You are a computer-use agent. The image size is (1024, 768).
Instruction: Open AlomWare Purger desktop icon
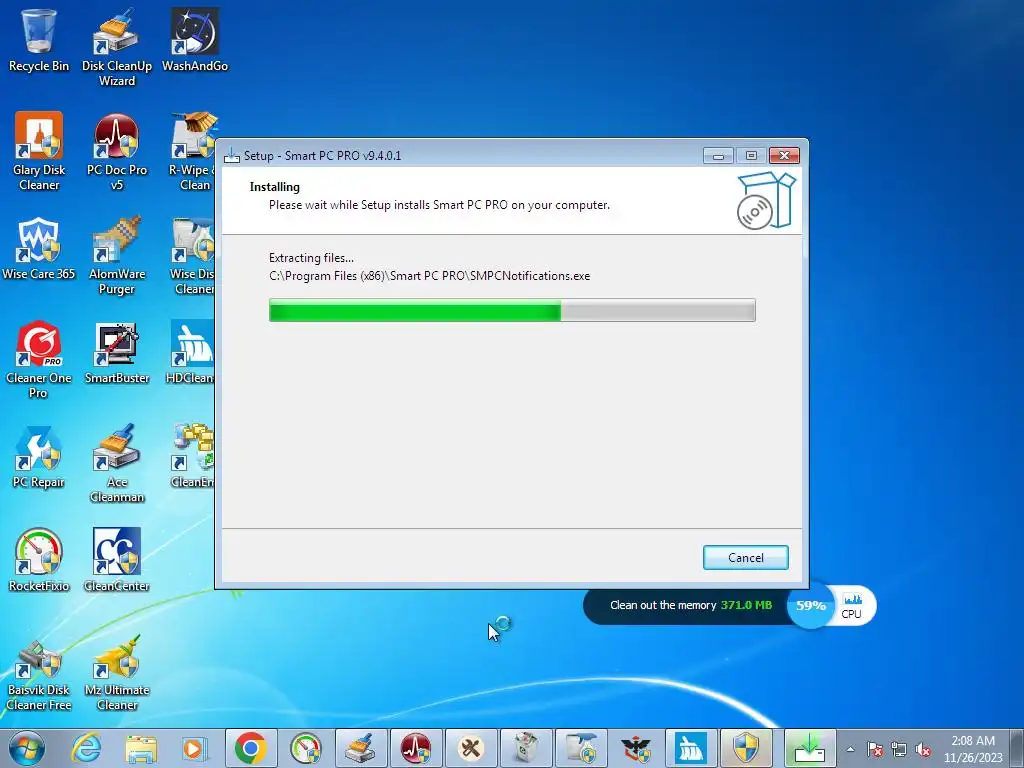pos(117,256)
